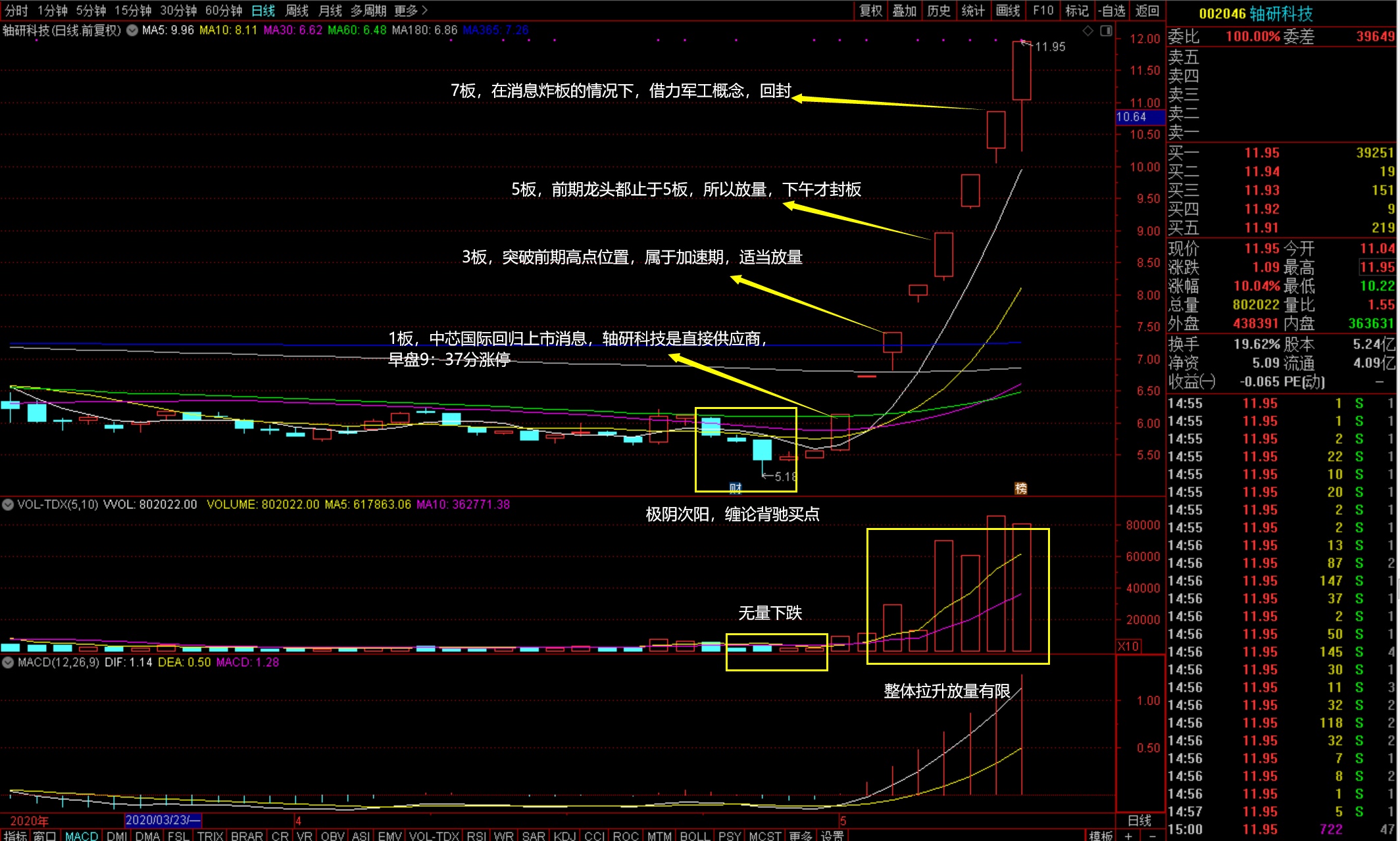Select the DMI indicator

pyautogui.click(x=117, y=836)
